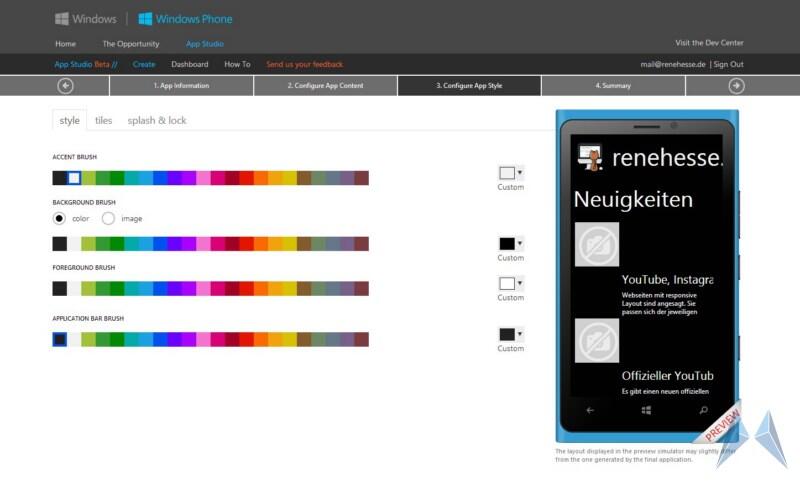Select the color radio button for background
Image resolution: width=800 pixels, height=481 pixels.
coord(59,218)
